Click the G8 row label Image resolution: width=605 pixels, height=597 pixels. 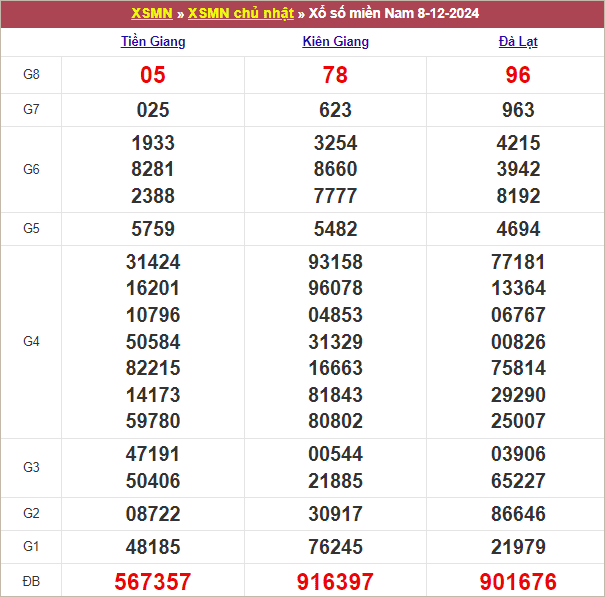(31, 75)
